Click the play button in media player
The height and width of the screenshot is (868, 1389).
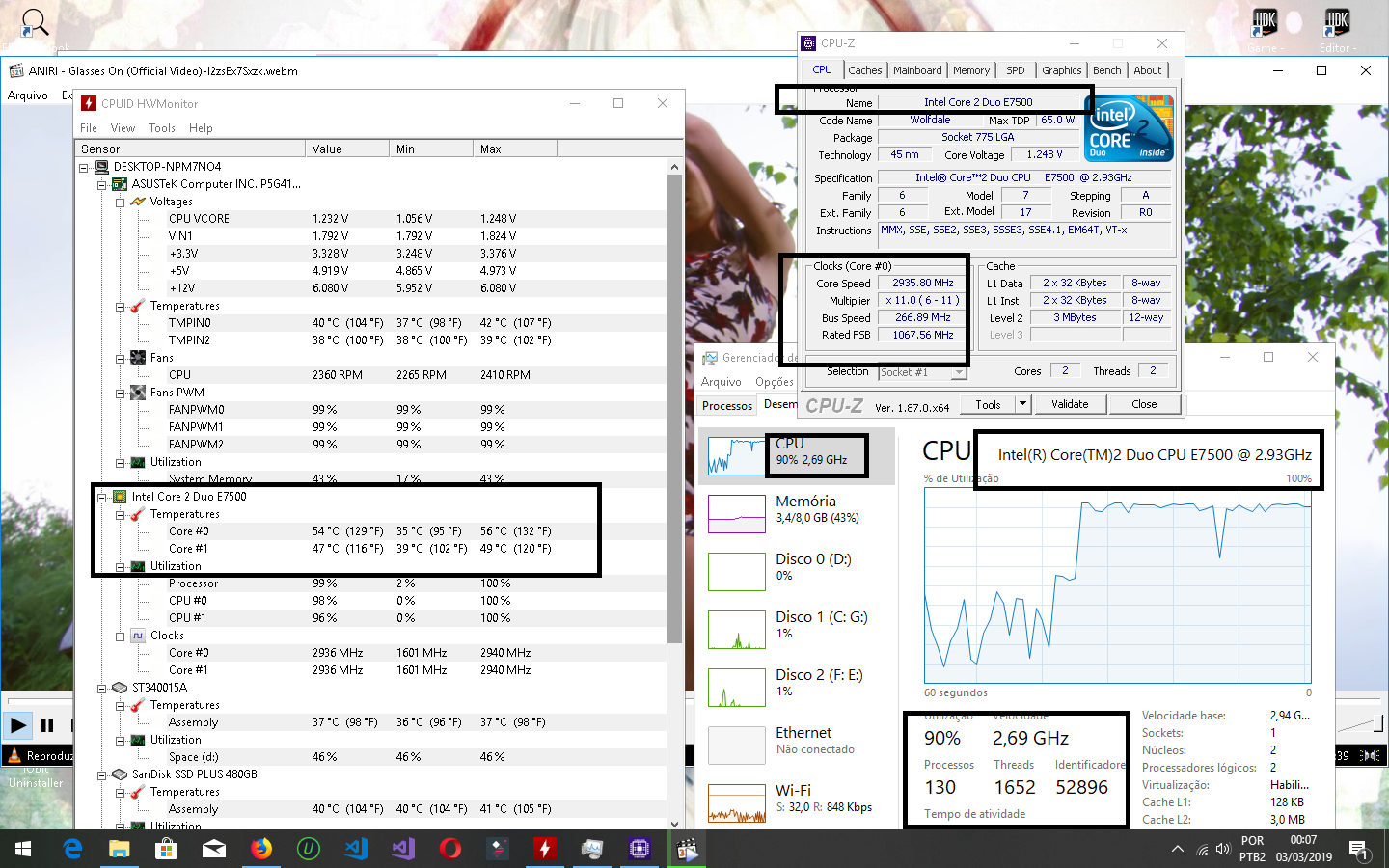point(17,725)
